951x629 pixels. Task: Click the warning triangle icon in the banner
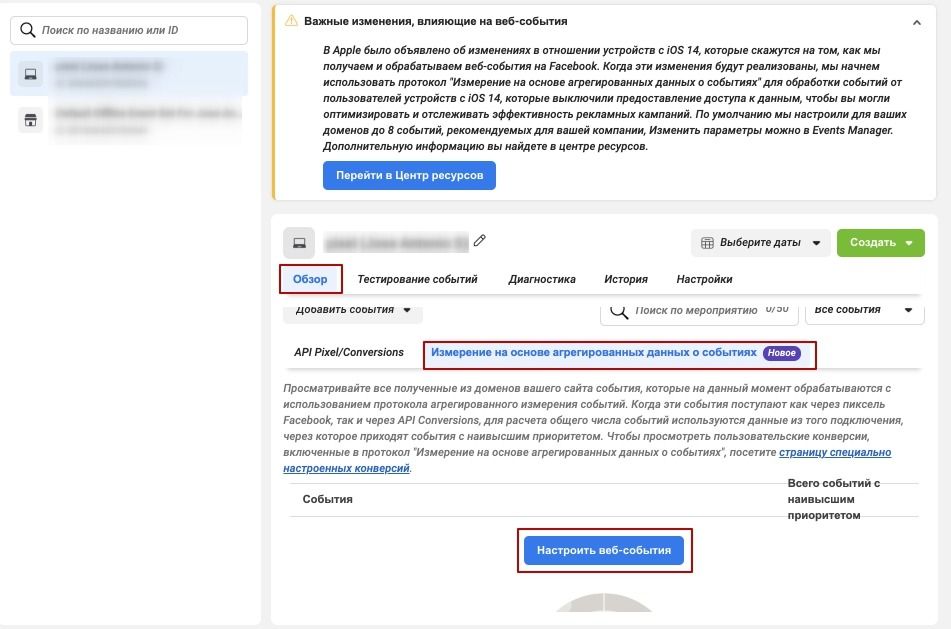(291, 20)
